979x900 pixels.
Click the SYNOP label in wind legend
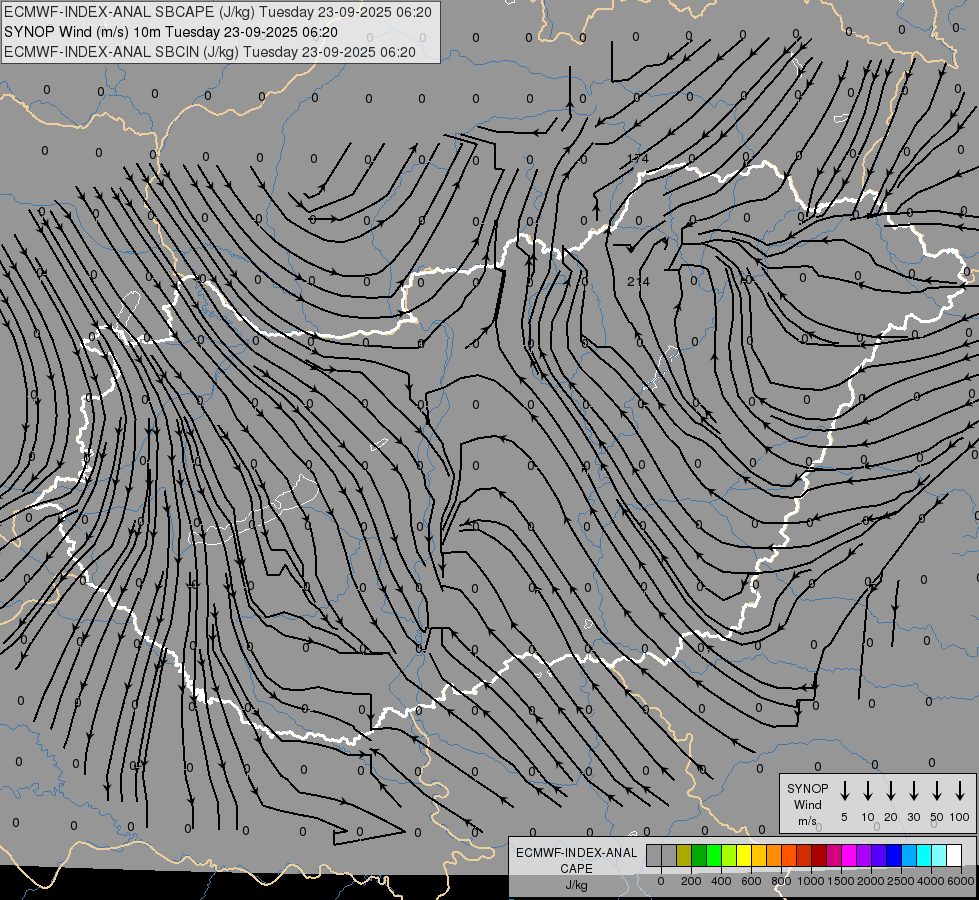click(807, 789)
